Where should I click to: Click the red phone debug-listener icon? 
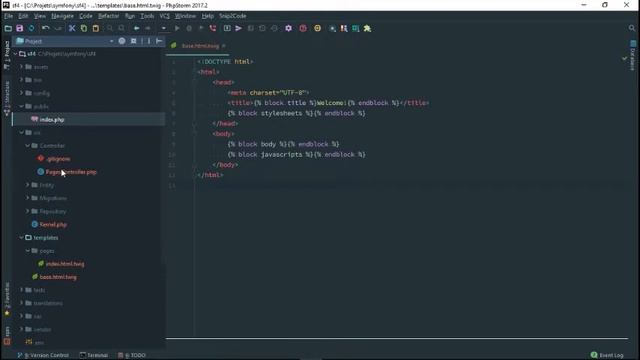213,29
